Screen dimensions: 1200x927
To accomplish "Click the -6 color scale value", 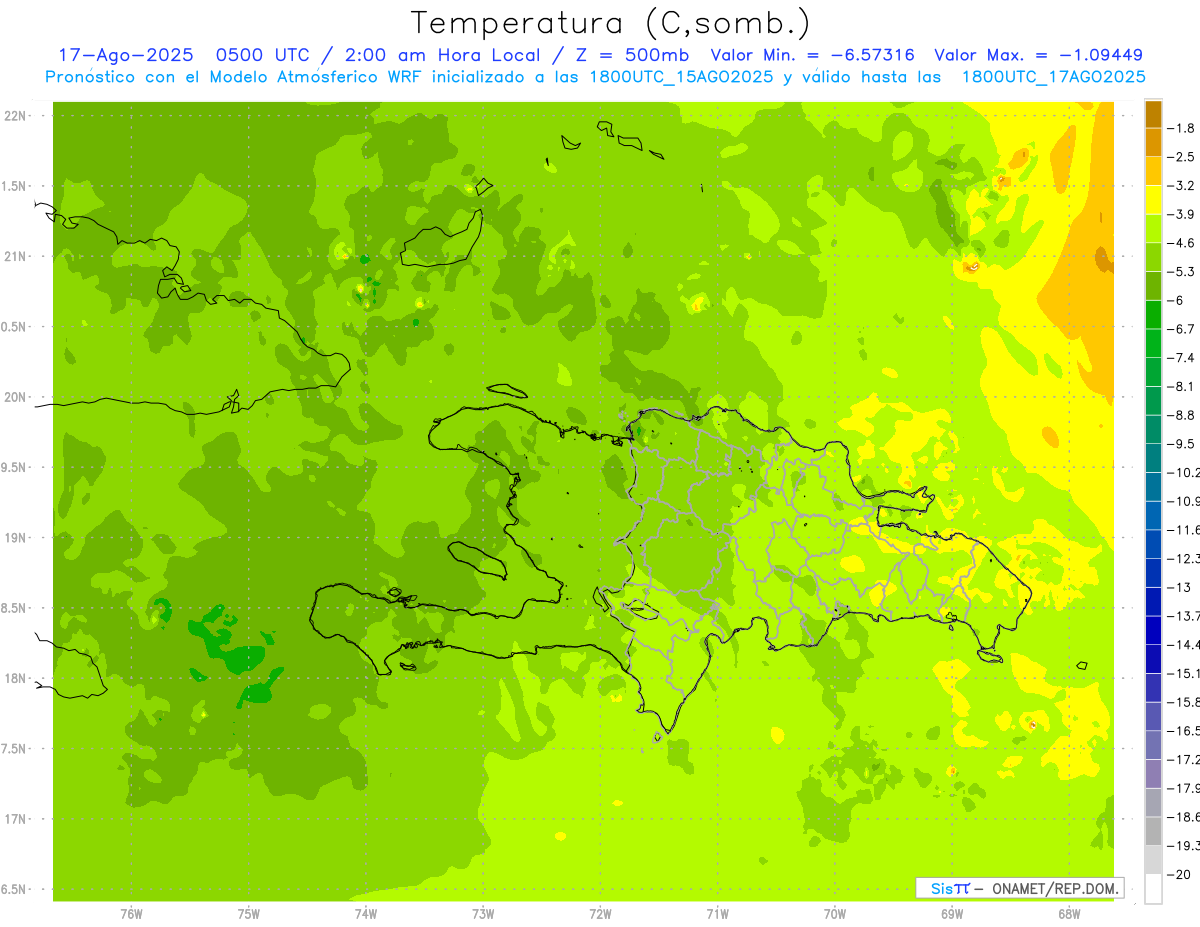I will 1178,300.
